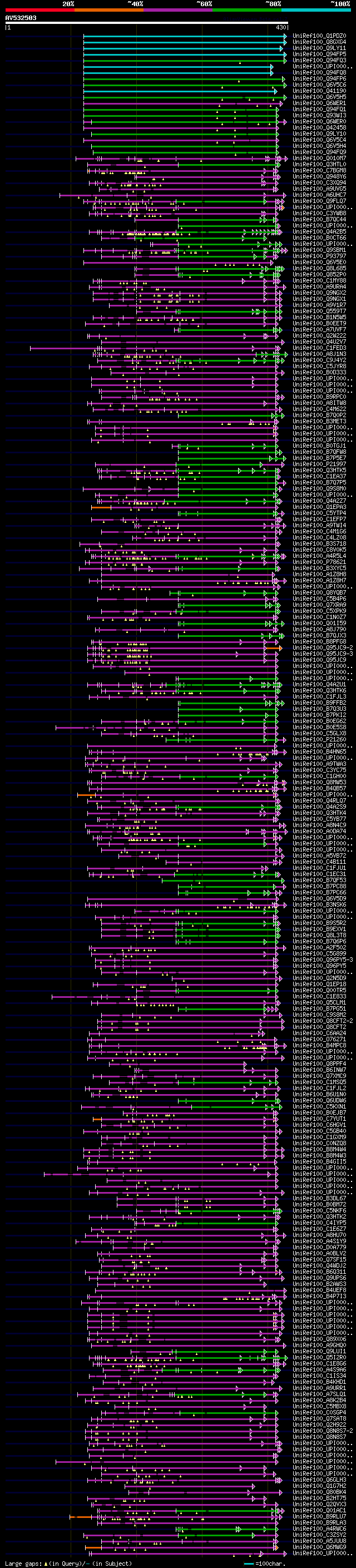This screenshot has height=1568, width=356.
Task: Click the red 20% identity legend bar
Action: coord(39,11)
